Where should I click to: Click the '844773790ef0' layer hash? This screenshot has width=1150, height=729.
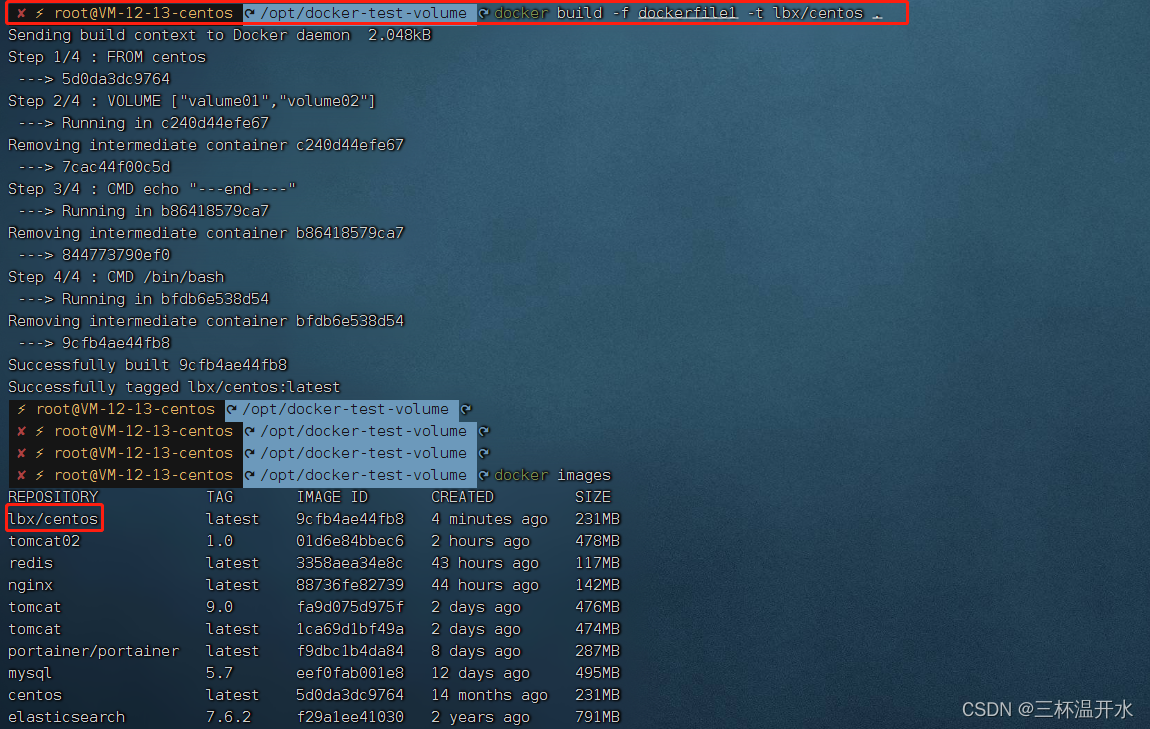click(116, 255)
